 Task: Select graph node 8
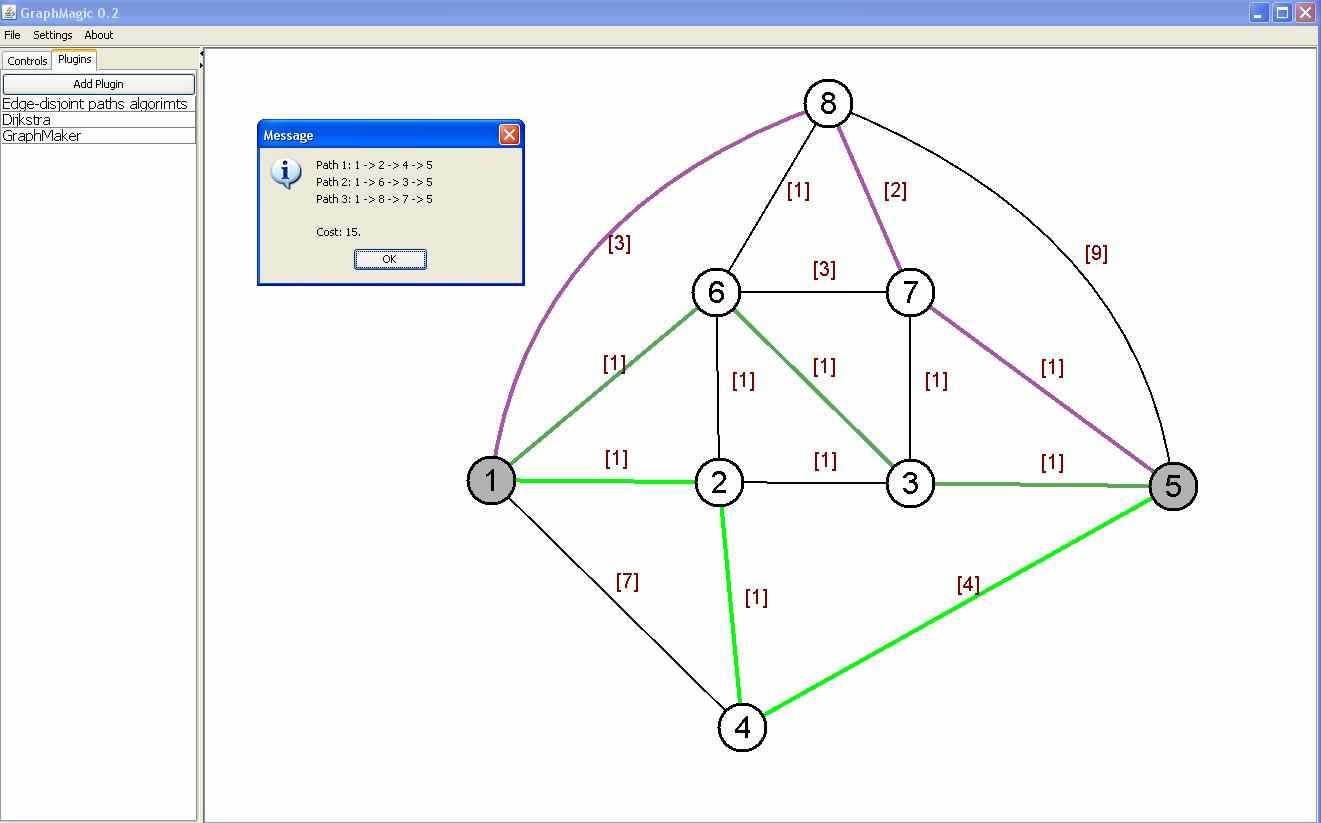[828, 103]
